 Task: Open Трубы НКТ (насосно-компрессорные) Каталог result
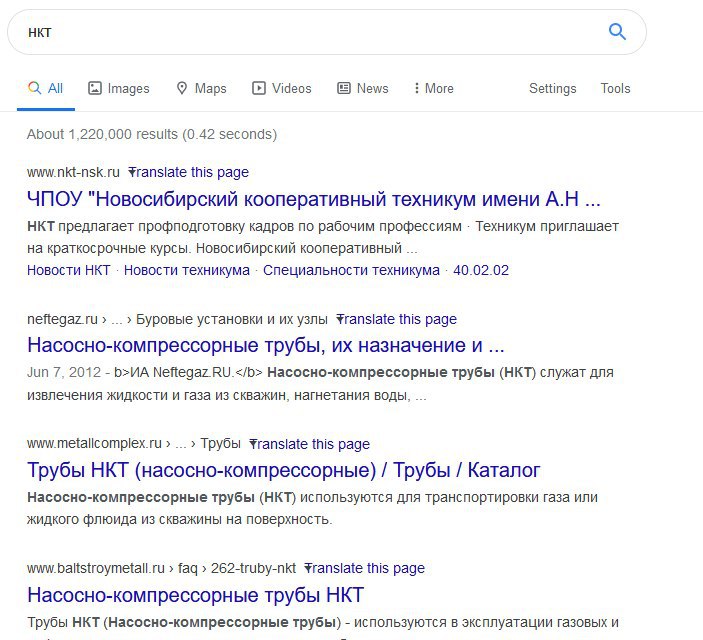283,470
